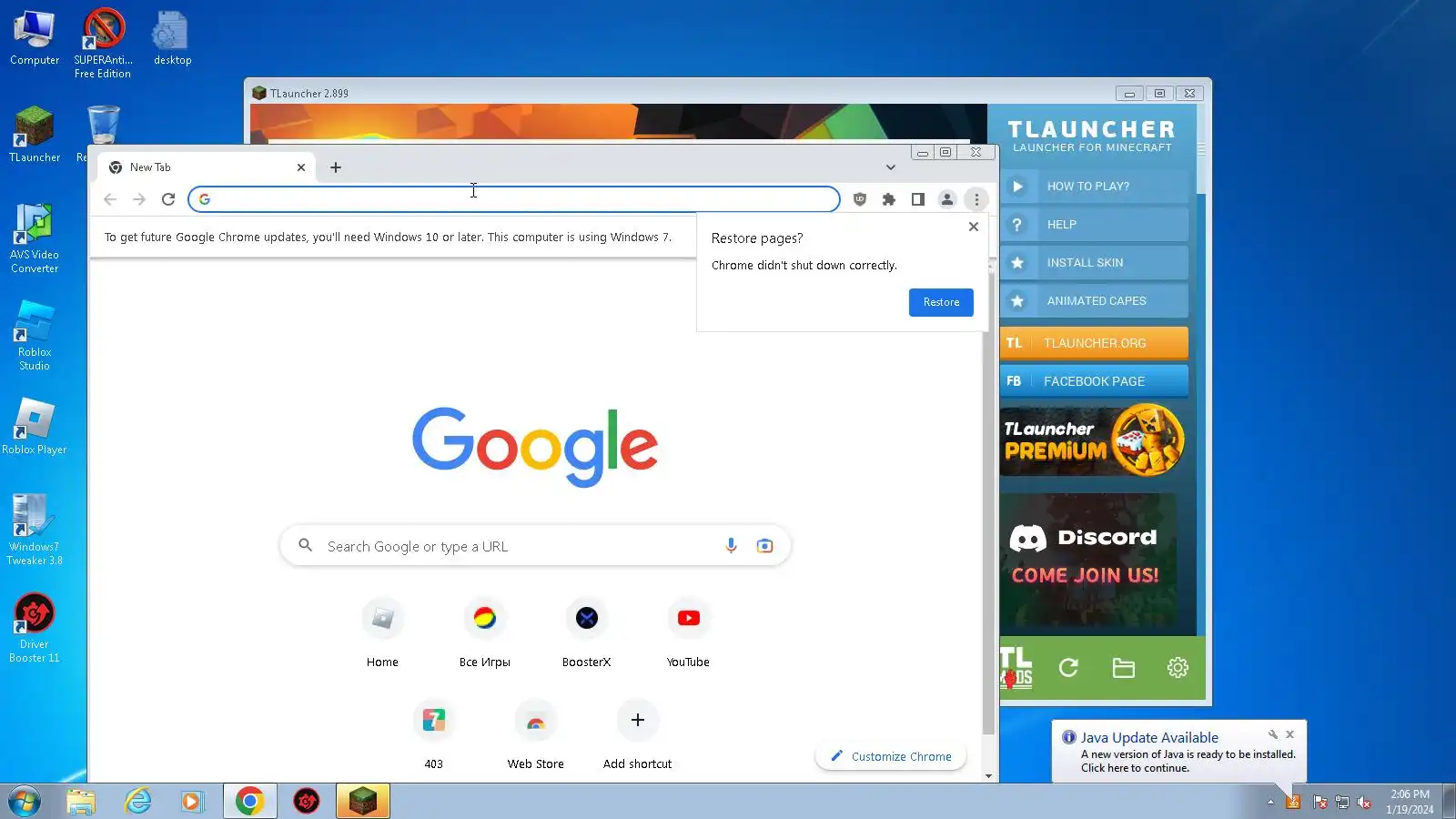Open HOW TO PLAY? in TLauncher

pyautogui.click(x=1095, y=187)
